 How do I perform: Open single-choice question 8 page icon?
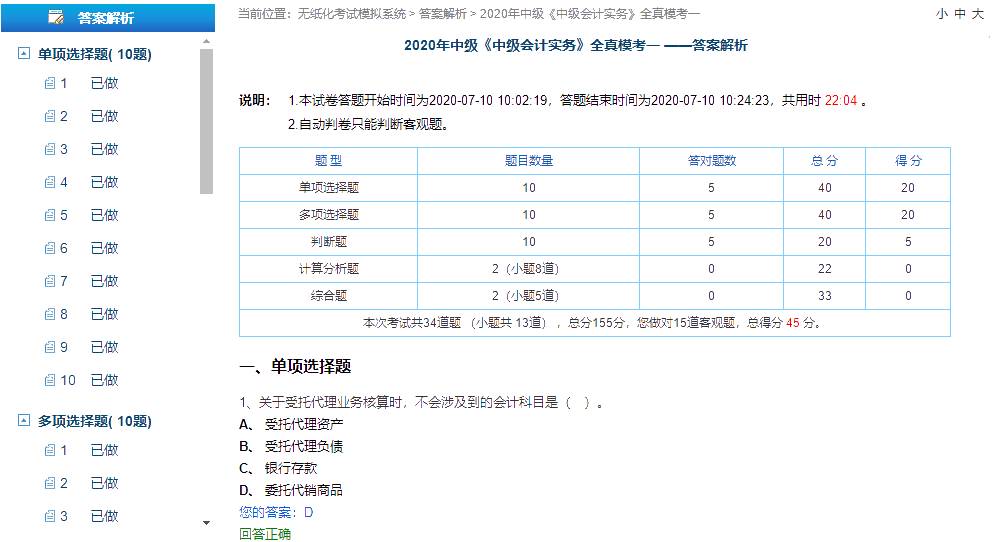(x=50, y=314)
